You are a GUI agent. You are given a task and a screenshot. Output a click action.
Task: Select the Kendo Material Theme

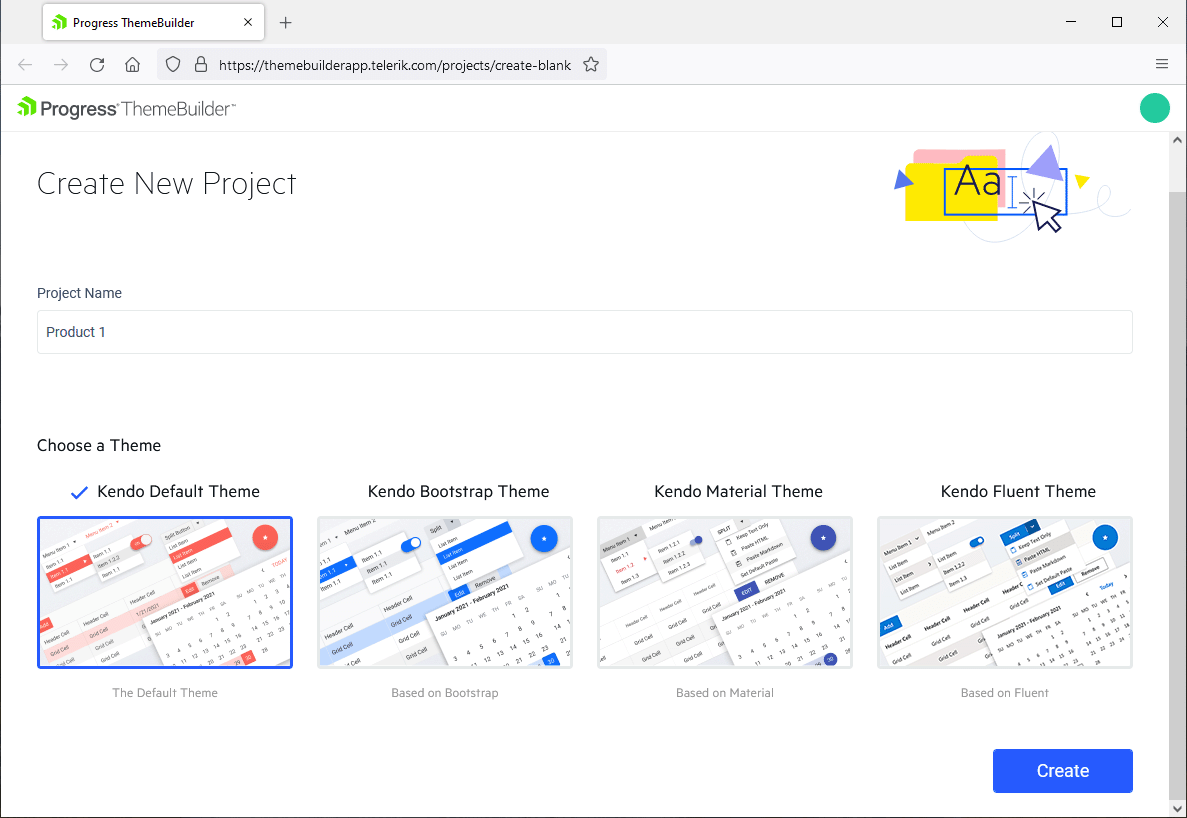coord(725,591)
